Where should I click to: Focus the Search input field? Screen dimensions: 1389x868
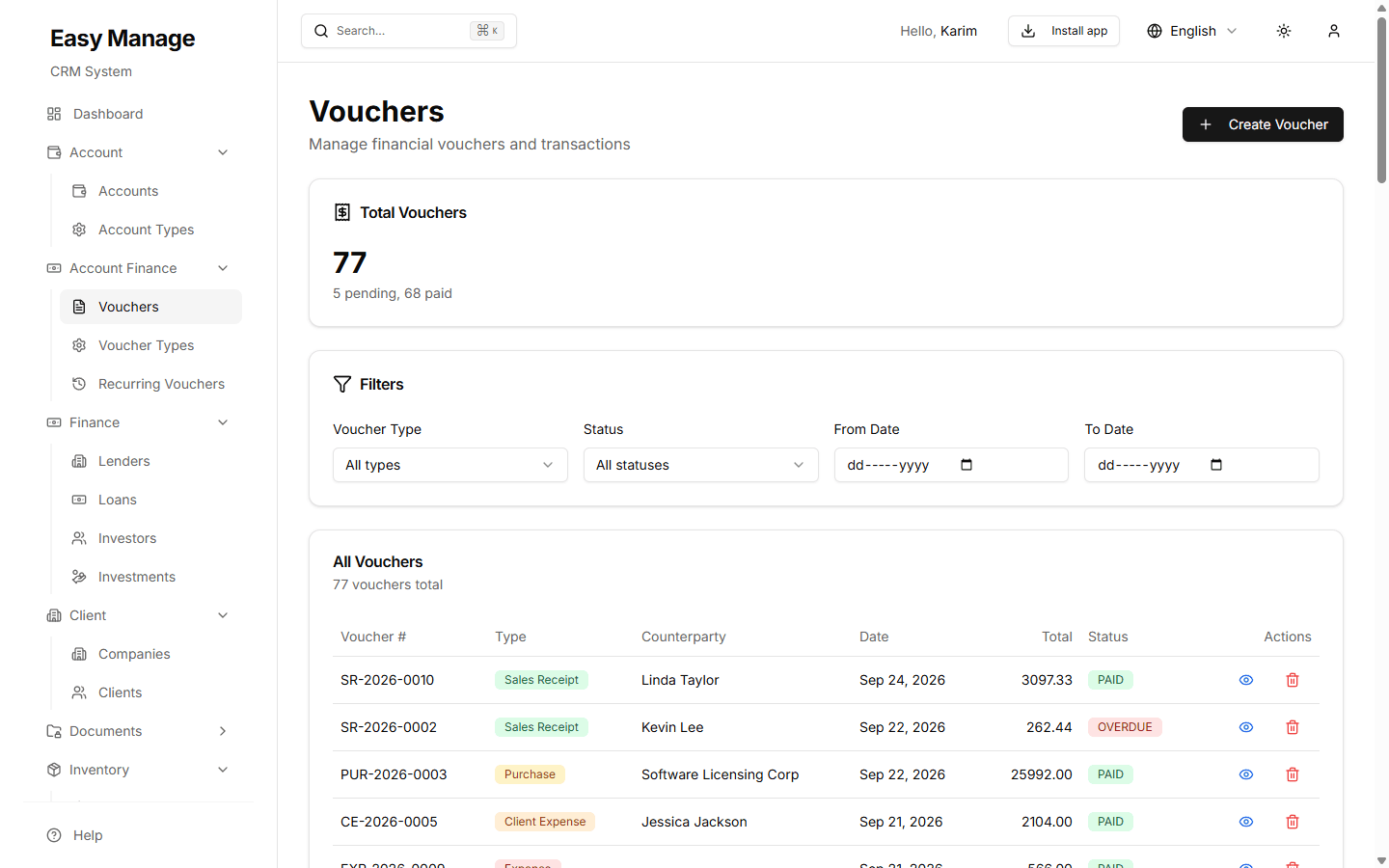point(409,31)
